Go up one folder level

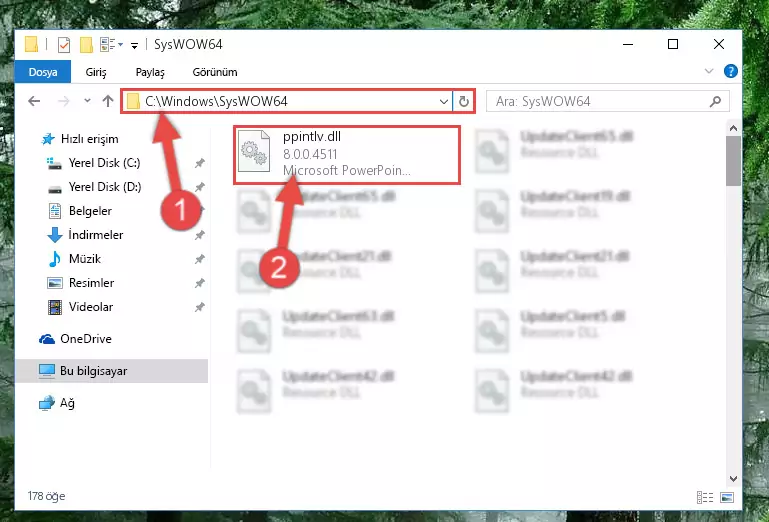108,101
